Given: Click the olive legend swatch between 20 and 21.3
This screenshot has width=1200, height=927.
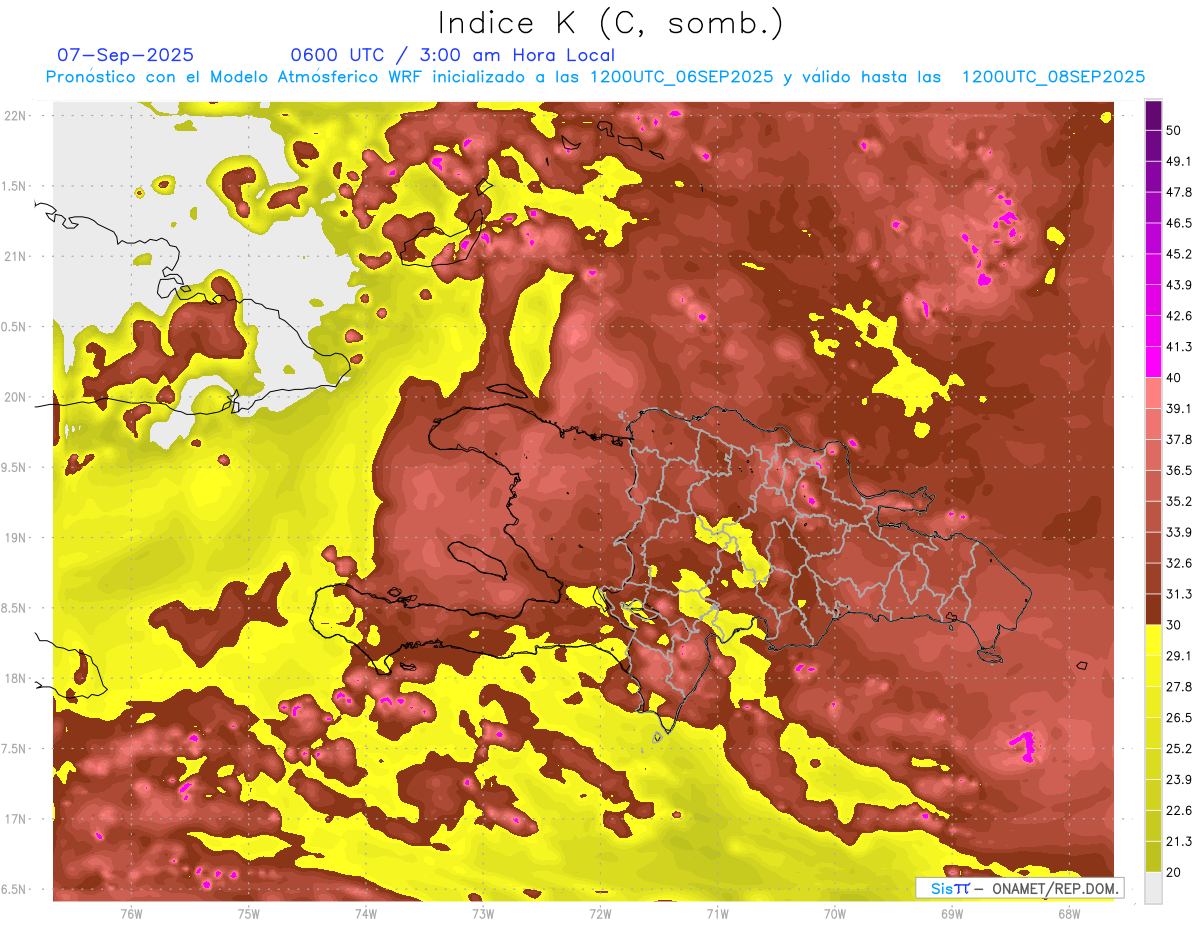Looking at the screenshot, I should pyautogui.click(x=1153, y=858).
